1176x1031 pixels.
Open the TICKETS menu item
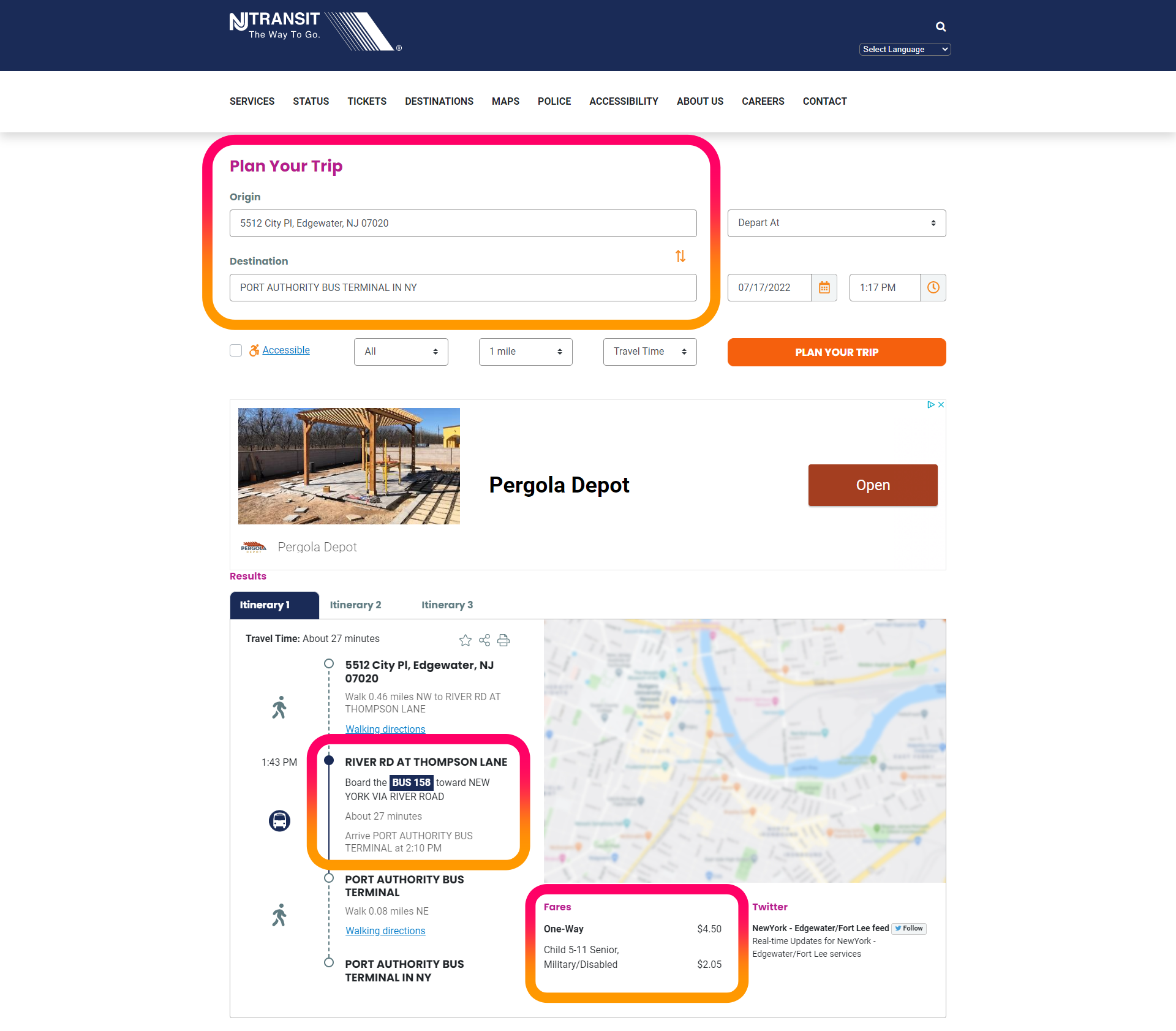[x=367, y=102]
